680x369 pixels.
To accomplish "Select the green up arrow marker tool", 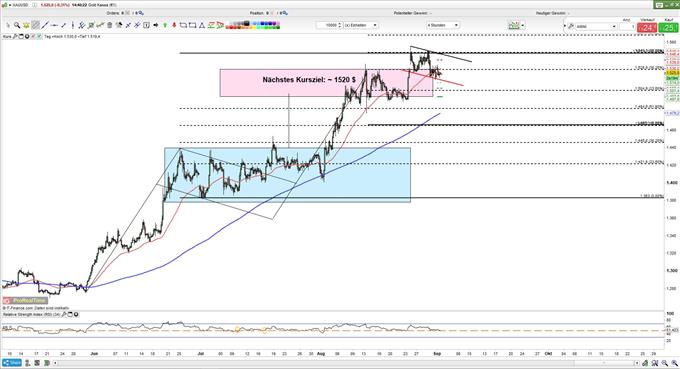I will [165, 25].
